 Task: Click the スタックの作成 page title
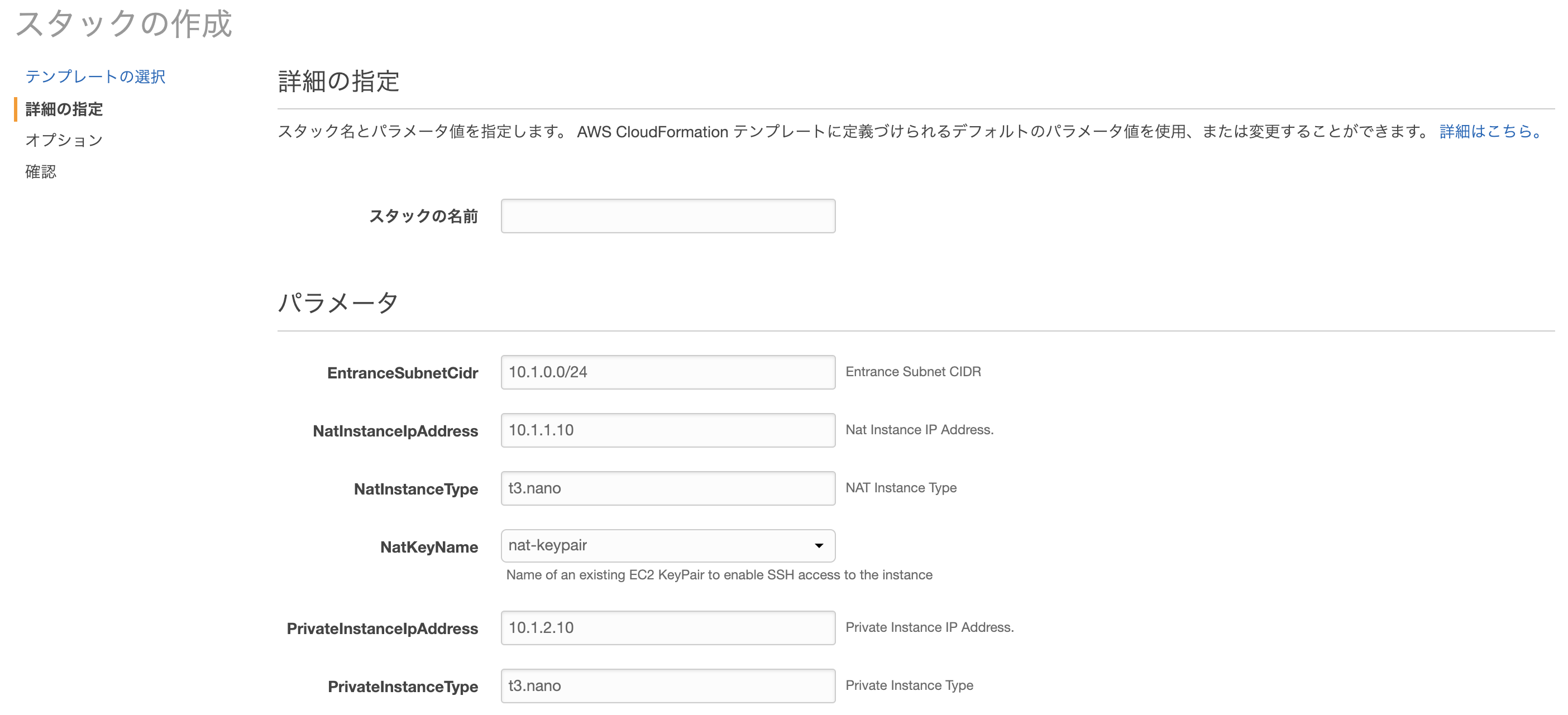click(123, 25)
